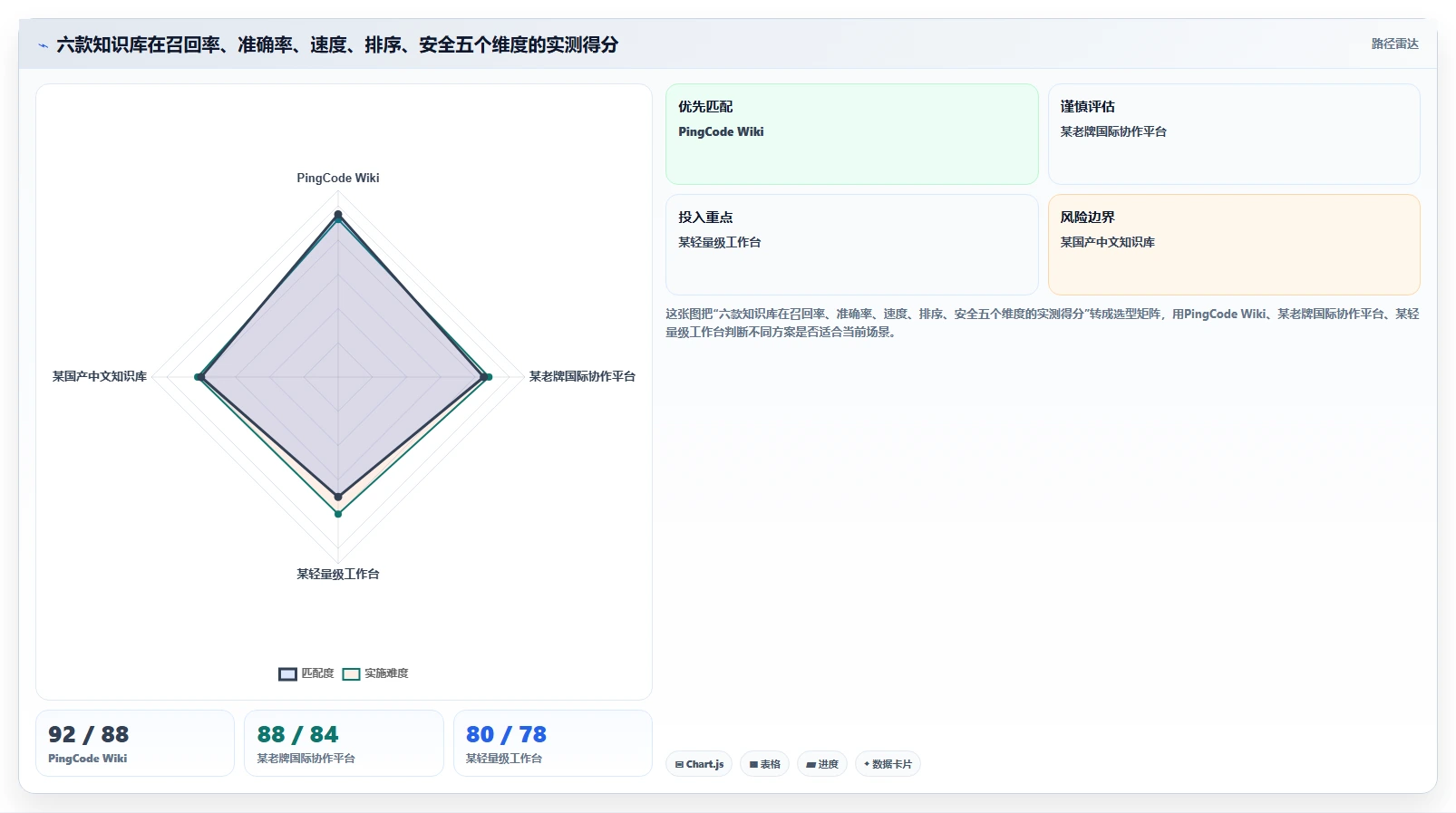The height and width of the screenshot is (813, 1456).
Task: Open the 风险边界 card
Action: (1234, 245)
